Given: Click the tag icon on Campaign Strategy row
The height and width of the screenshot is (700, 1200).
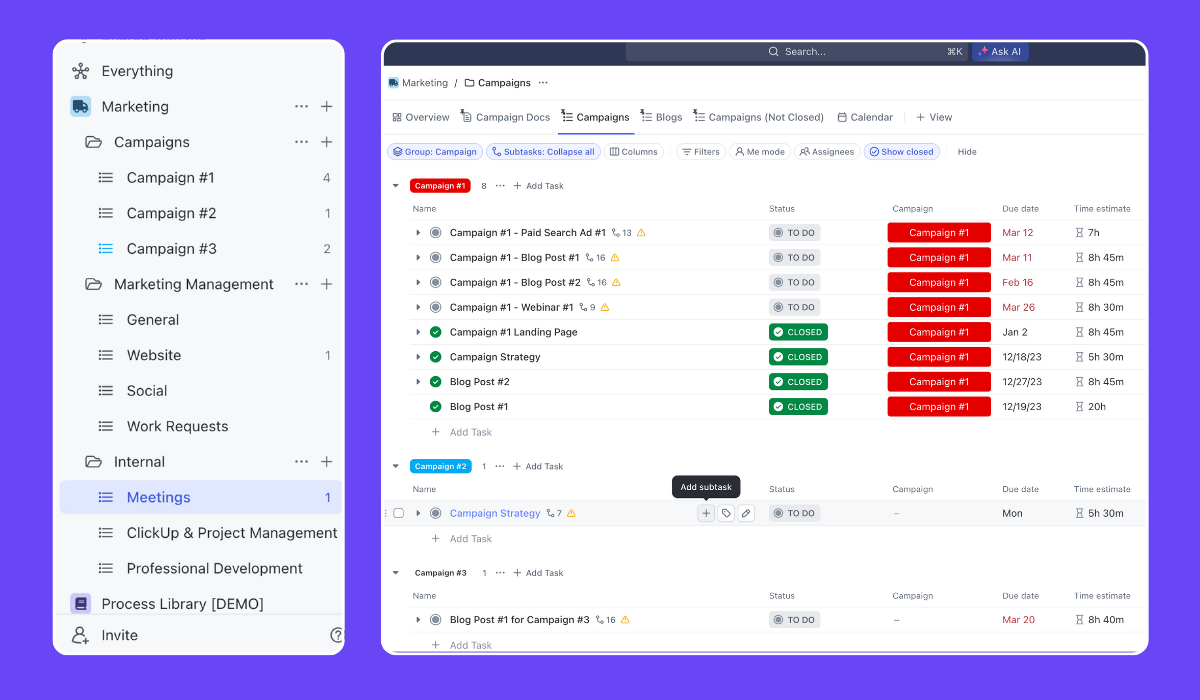Looking at the screenshot, I should point(726,513).
